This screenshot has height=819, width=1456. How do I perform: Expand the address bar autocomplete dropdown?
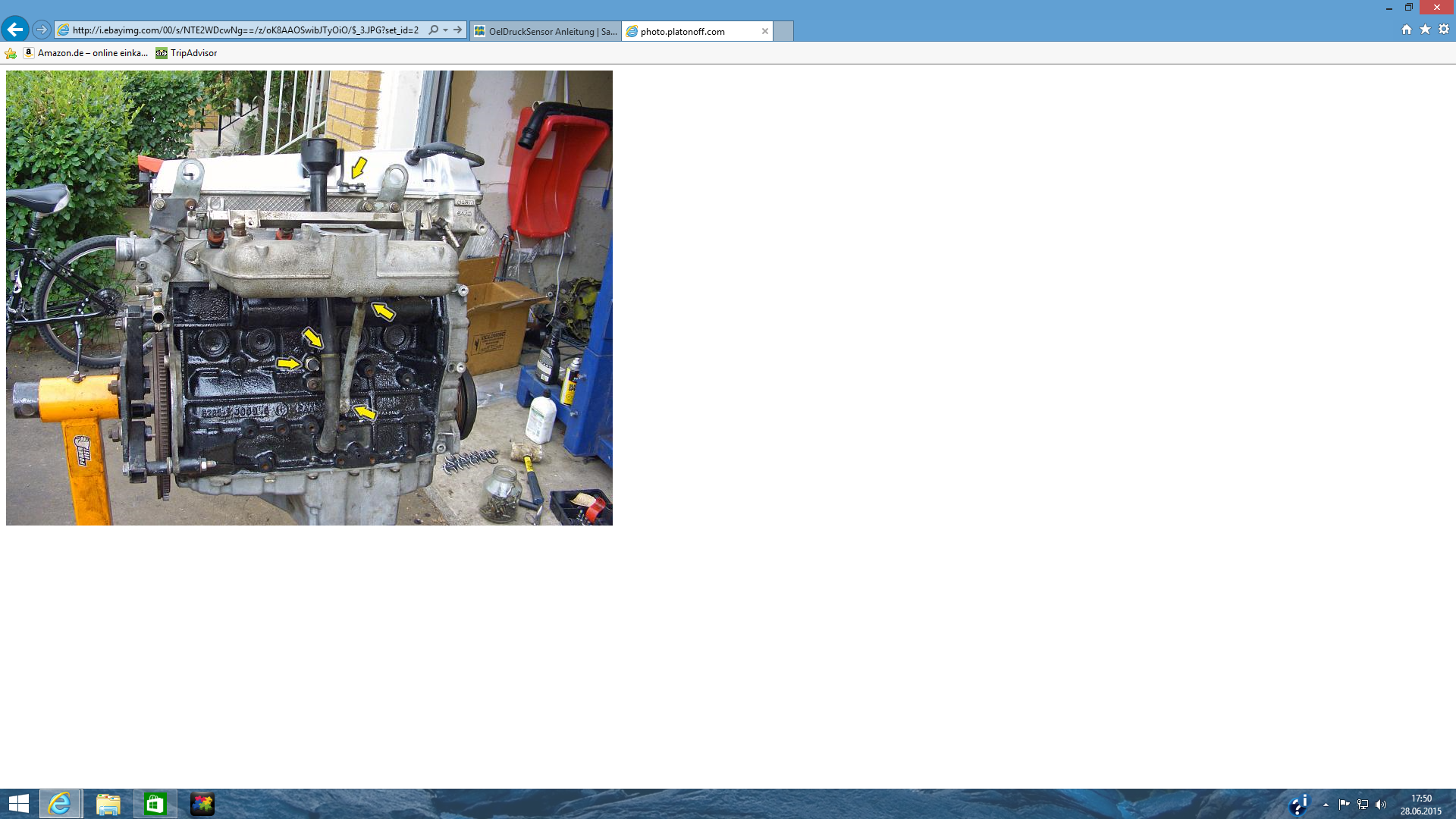445,30
